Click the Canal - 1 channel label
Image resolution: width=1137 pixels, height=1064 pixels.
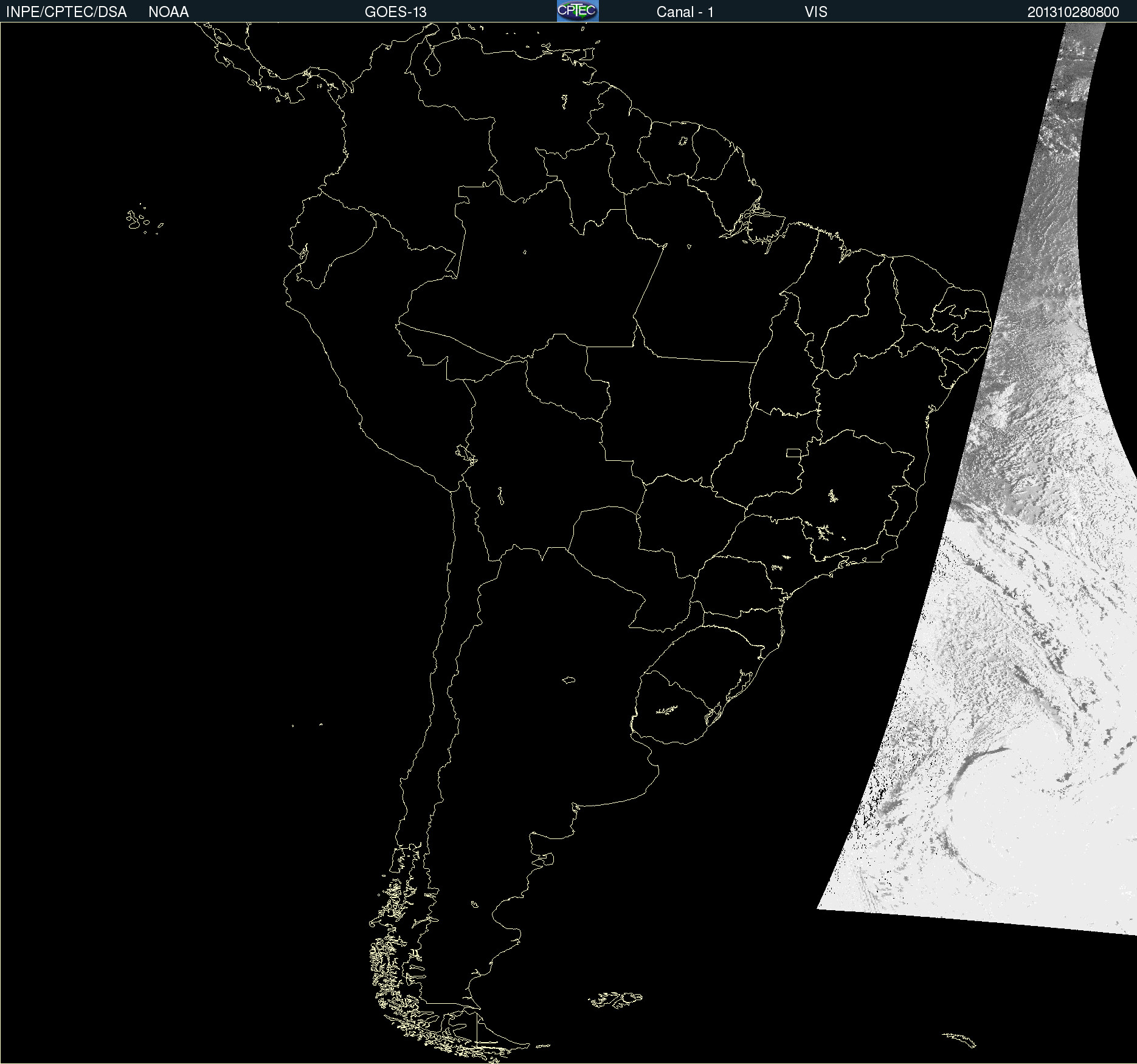click(685, 12)
